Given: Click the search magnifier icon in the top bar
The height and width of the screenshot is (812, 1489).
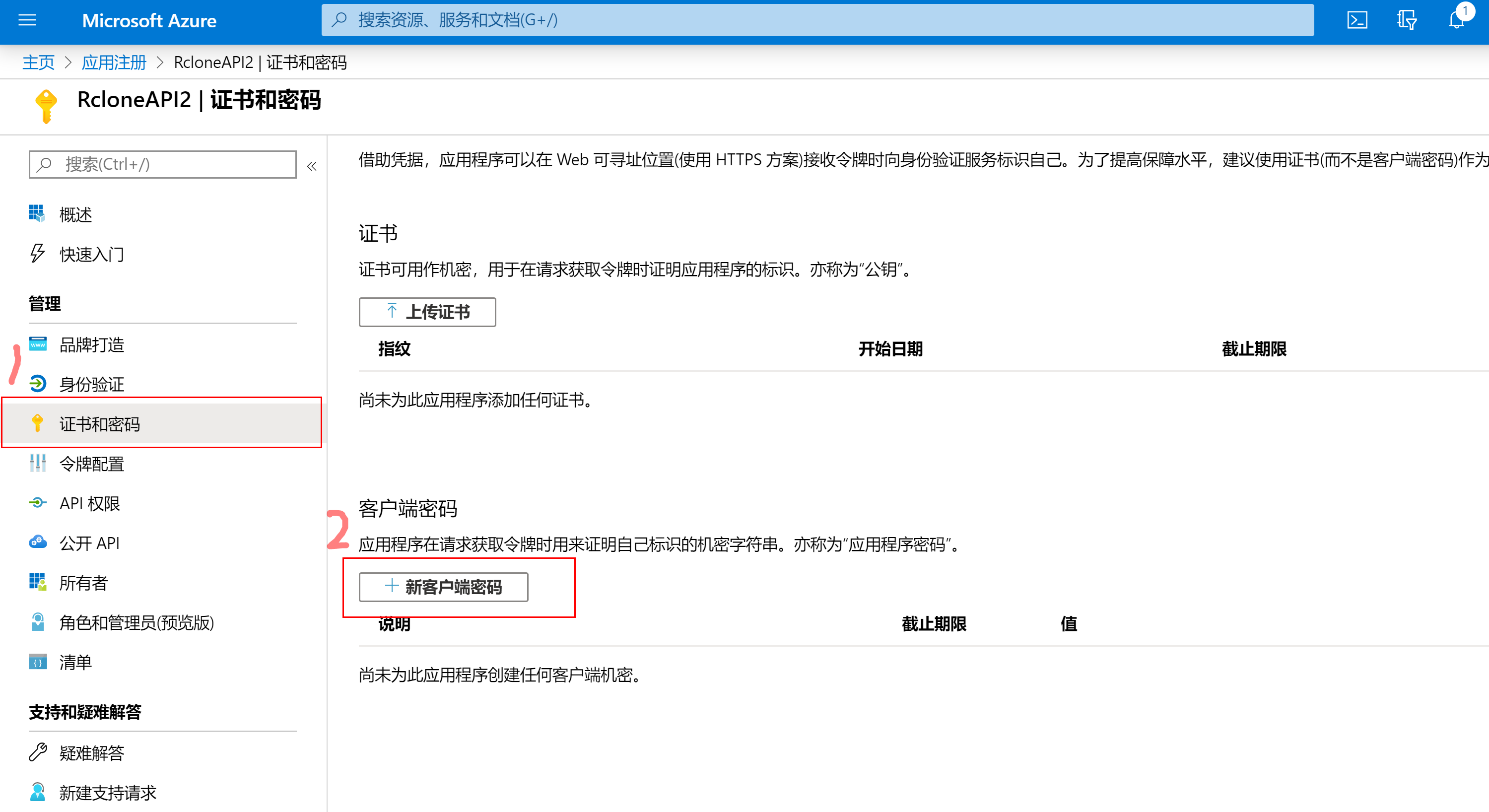Looking at the screenshot, I should pos(338,20).
